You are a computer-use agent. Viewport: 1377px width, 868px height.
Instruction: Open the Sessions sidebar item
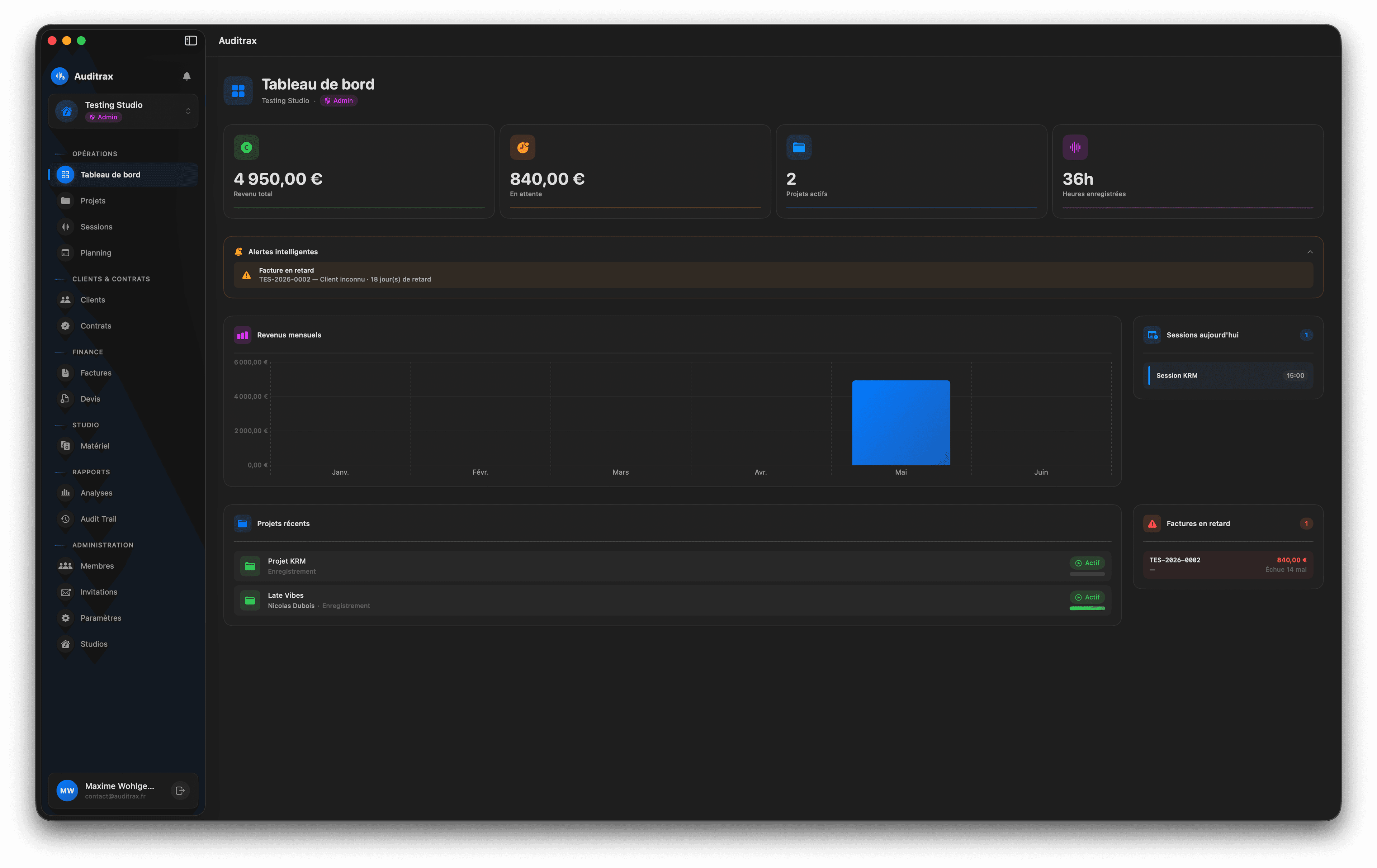(x=123, y=227)
